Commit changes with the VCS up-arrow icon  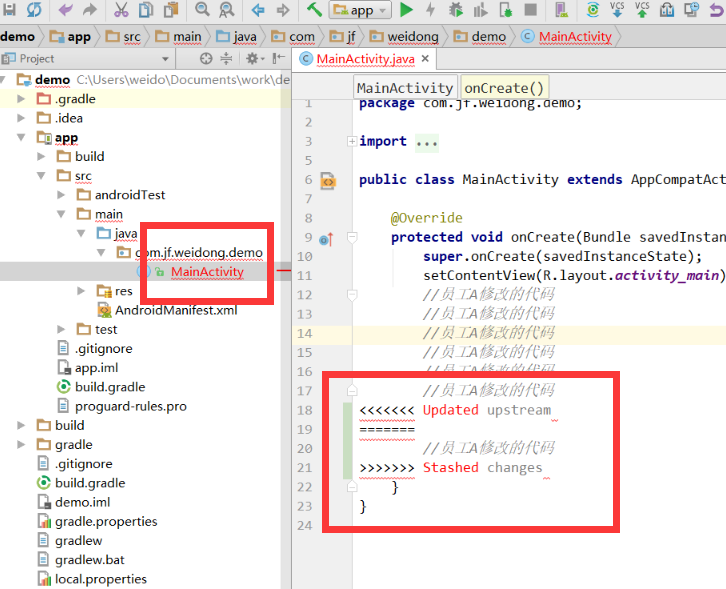click(642, 9)
